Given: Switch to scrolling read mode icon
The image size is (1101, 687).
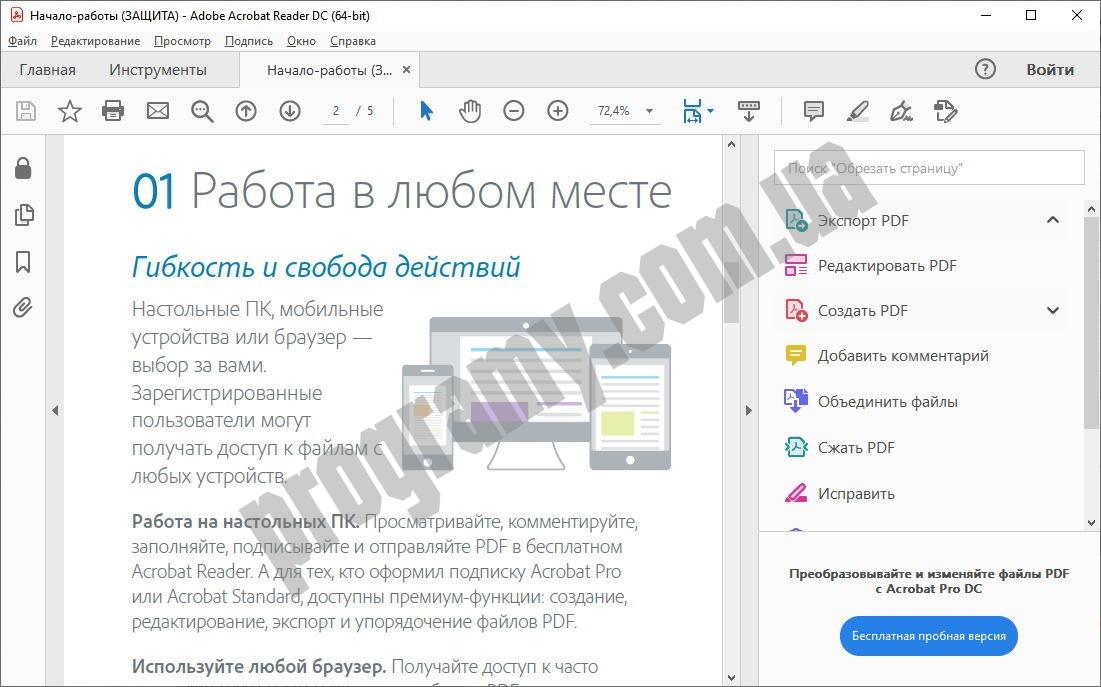Looking at the screenshot, I should click(x=749, y=111).
